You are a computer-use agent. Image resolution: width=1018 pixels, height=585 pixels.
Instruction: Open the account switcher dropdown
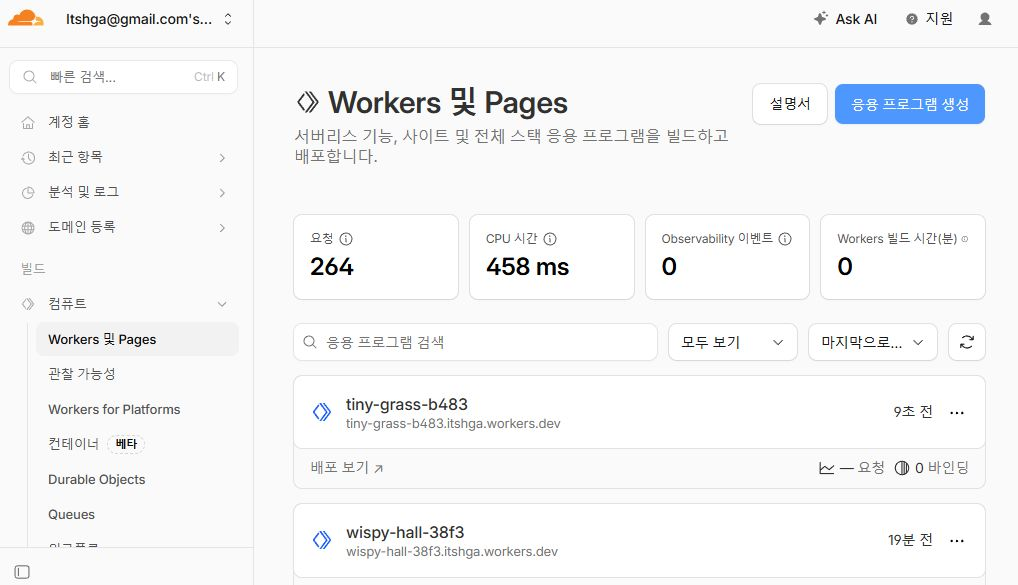149,19
